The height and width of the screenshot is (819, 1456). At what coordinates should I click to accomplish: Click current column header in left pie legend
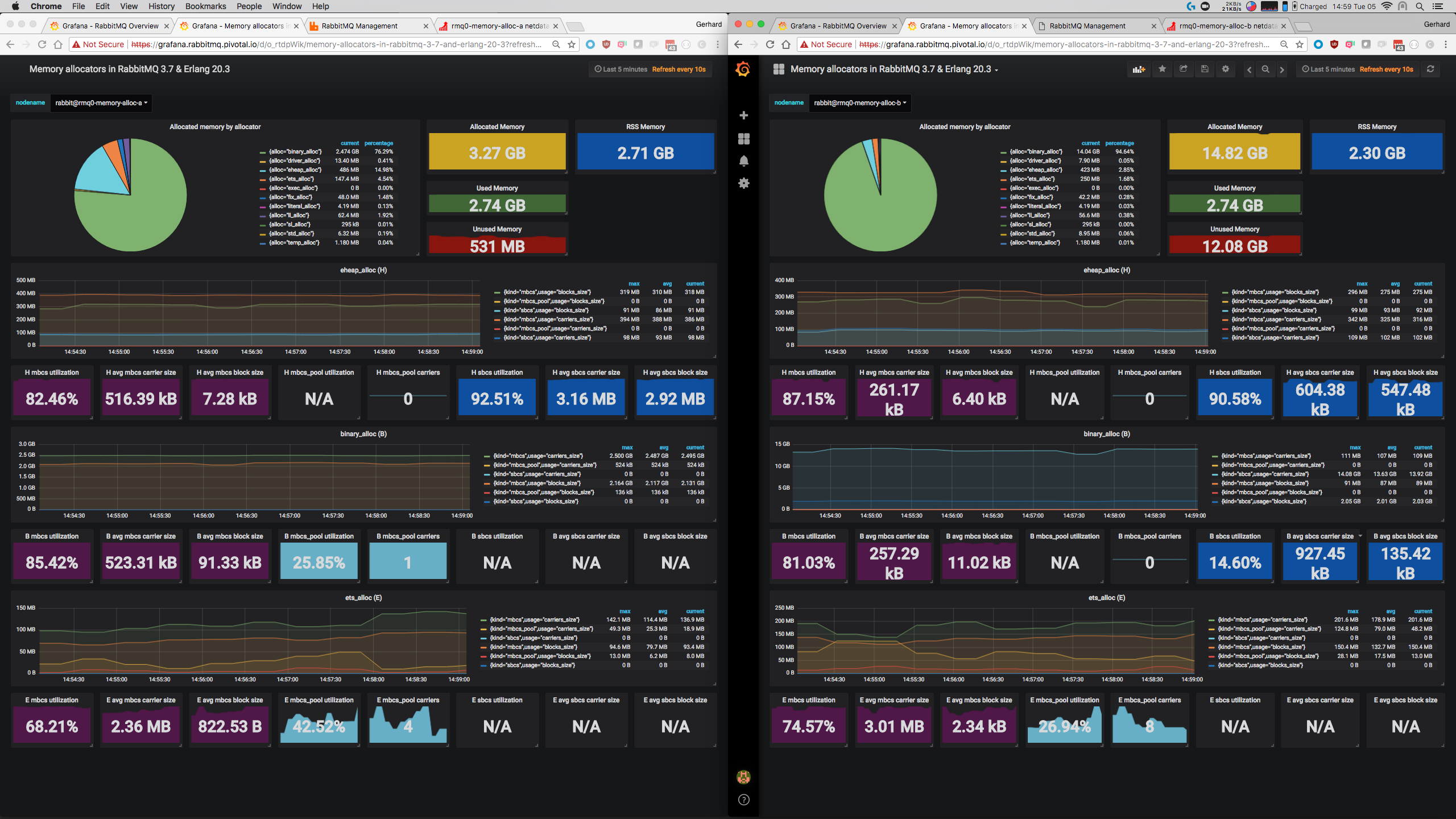pos(350,143)
